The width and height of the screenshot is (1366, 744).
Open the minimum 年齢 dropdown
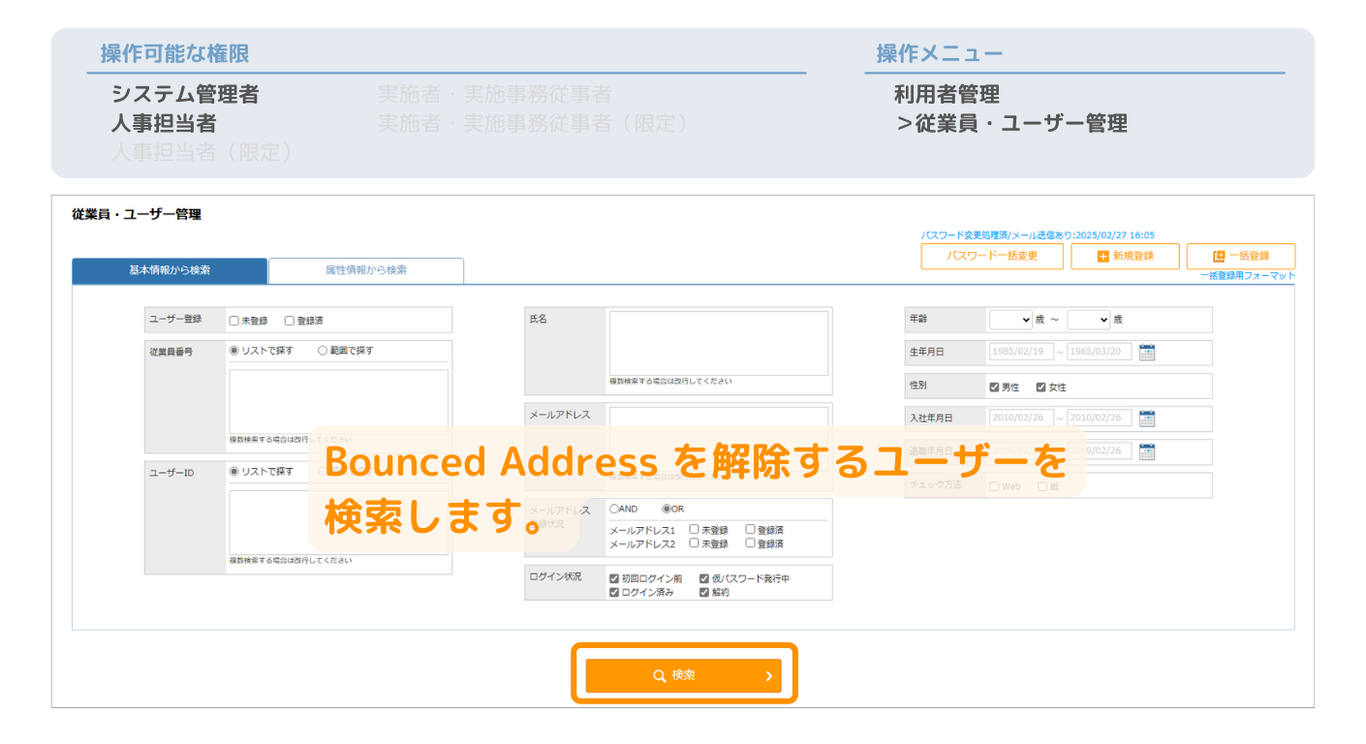(x=1010, y=320)
